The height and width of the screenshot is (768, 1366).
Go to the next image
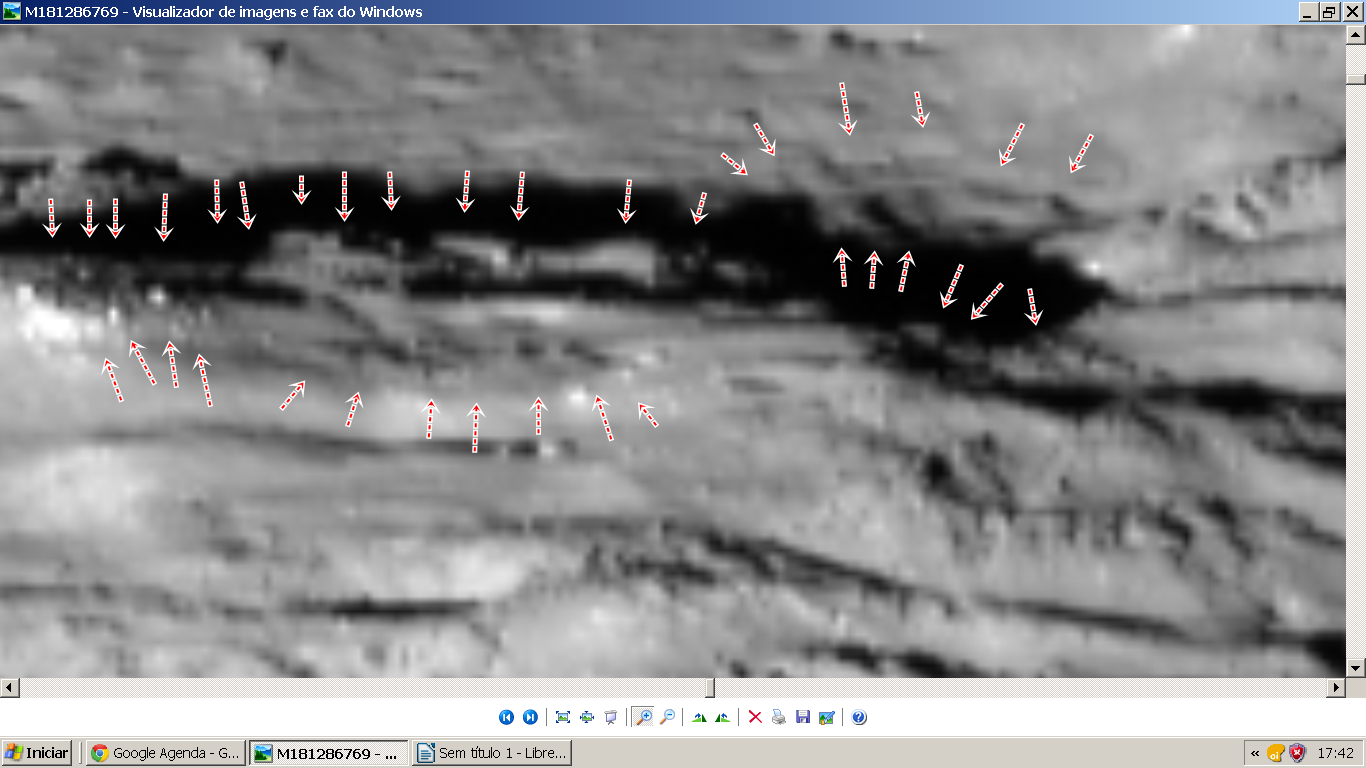point(530,717)
